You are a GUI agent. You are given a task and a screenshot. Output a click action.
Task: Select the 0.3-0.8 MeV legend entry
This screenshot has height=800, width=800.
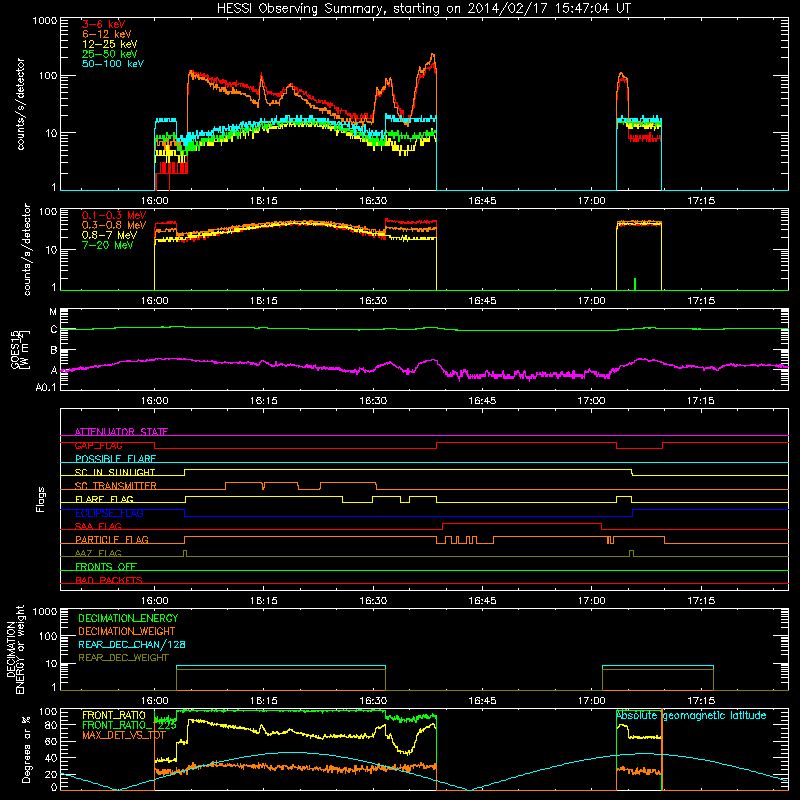pos(113,225)
